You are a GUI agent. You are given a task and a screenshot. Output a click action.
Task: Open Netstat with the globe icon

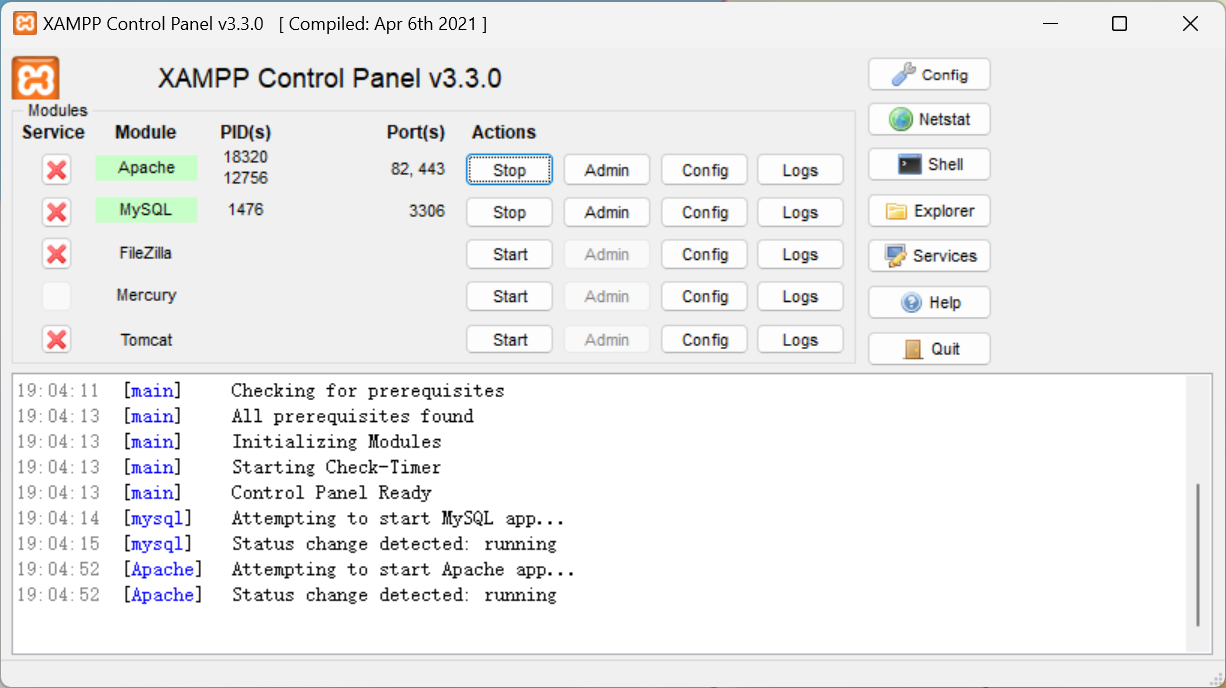[x=929, y=120]
